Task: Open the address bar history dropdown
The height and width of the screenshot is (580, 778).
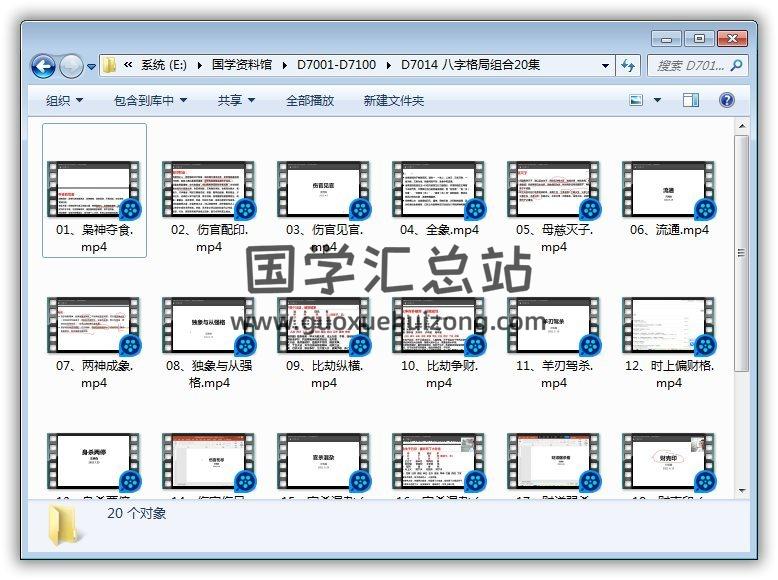Action: [605, 65]
